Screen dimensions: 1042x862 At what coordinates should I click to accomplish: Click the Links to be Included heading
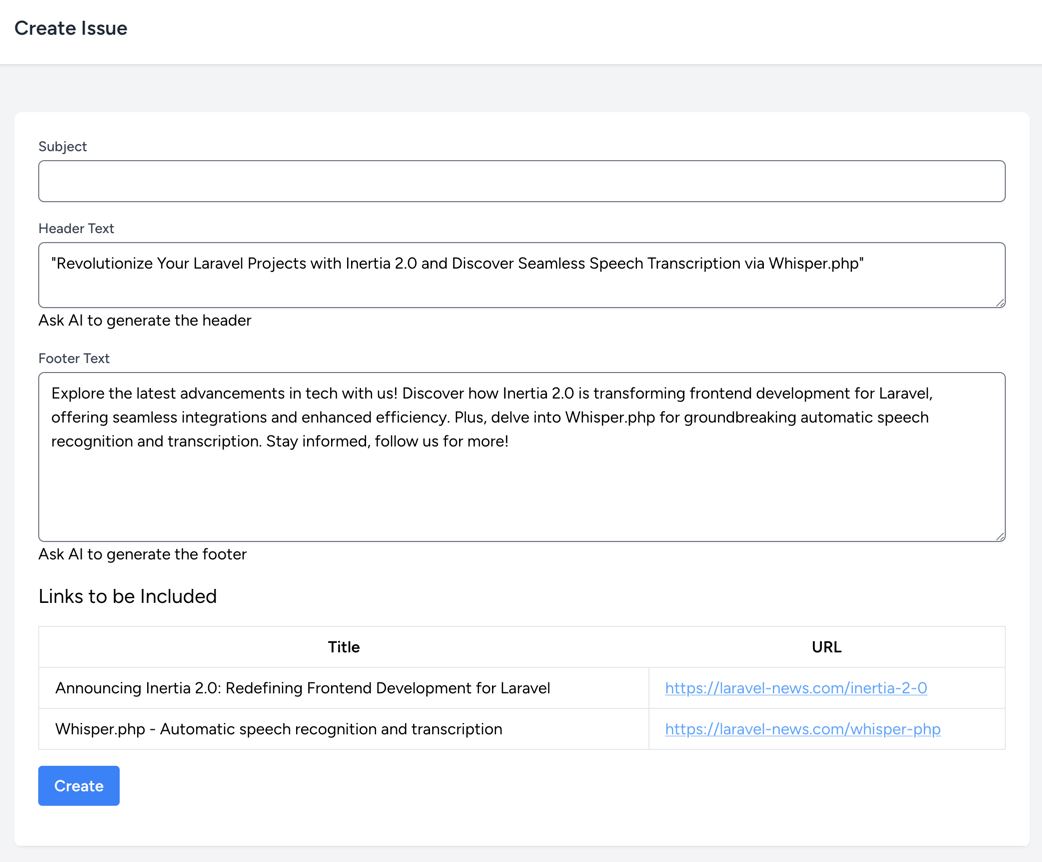pos(128,596)
